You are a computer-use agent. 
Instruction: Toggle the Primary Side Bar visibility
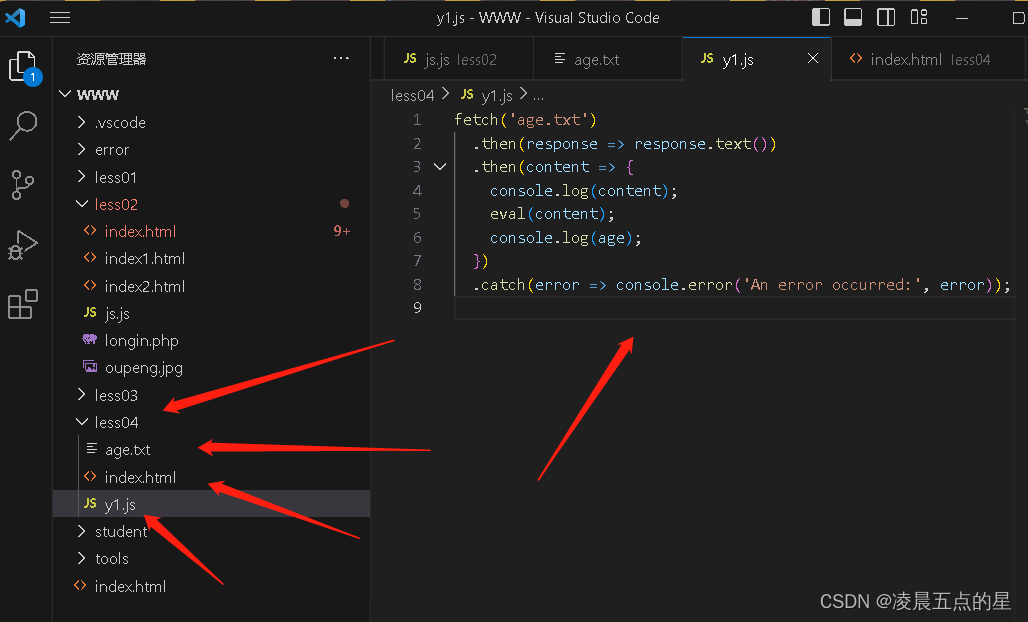pyautogui.click(x=822, y=17)
